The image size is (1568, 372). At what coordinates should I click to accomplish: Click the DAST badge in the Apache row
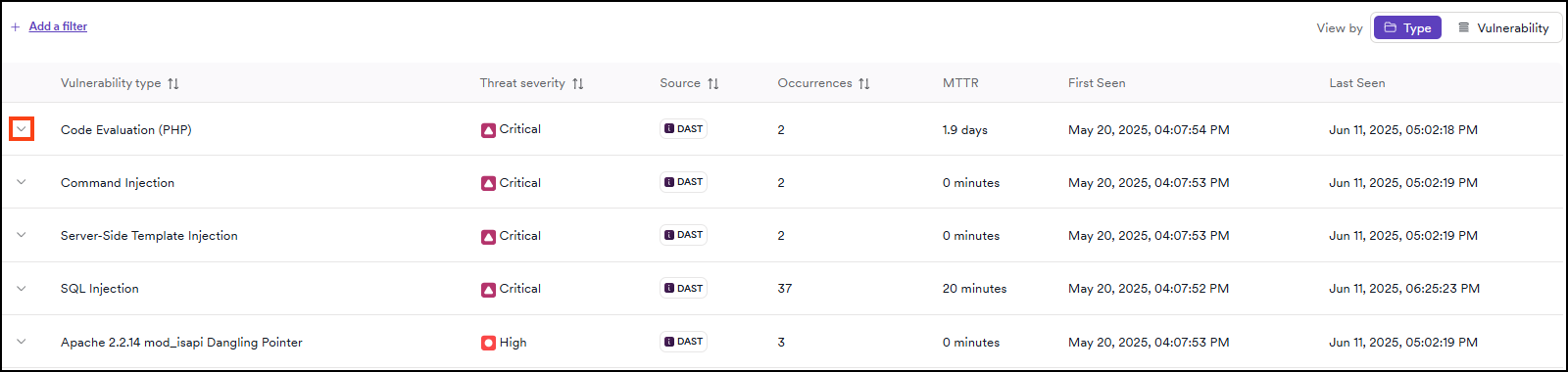pyautogui.click(x=684, y=342)
